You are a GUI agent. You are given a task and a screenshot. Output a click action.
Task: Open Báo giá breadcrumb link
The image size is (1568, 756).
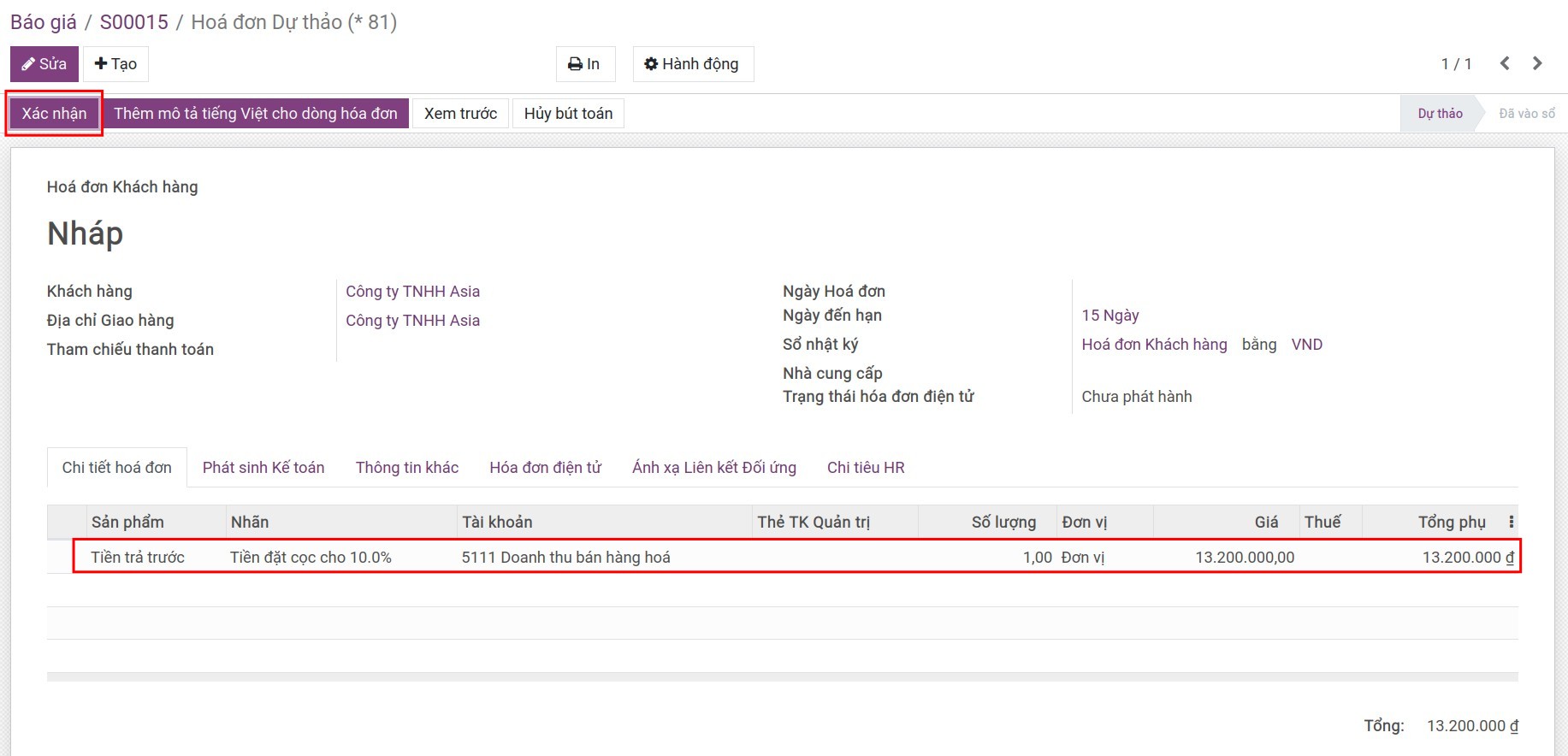pos(44,22)
